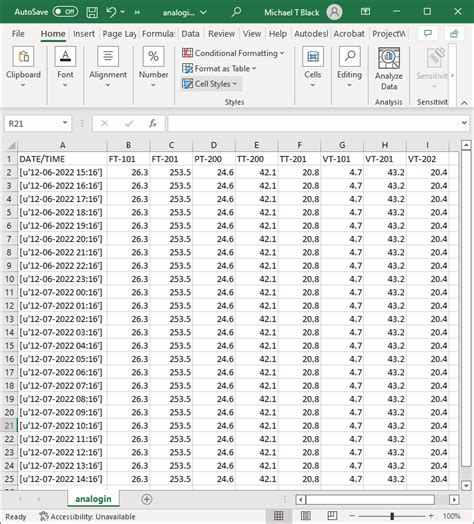The width and height of the screenshot is (474, 524).
Task: Open the Clipboard group
Action: point(23,67)
